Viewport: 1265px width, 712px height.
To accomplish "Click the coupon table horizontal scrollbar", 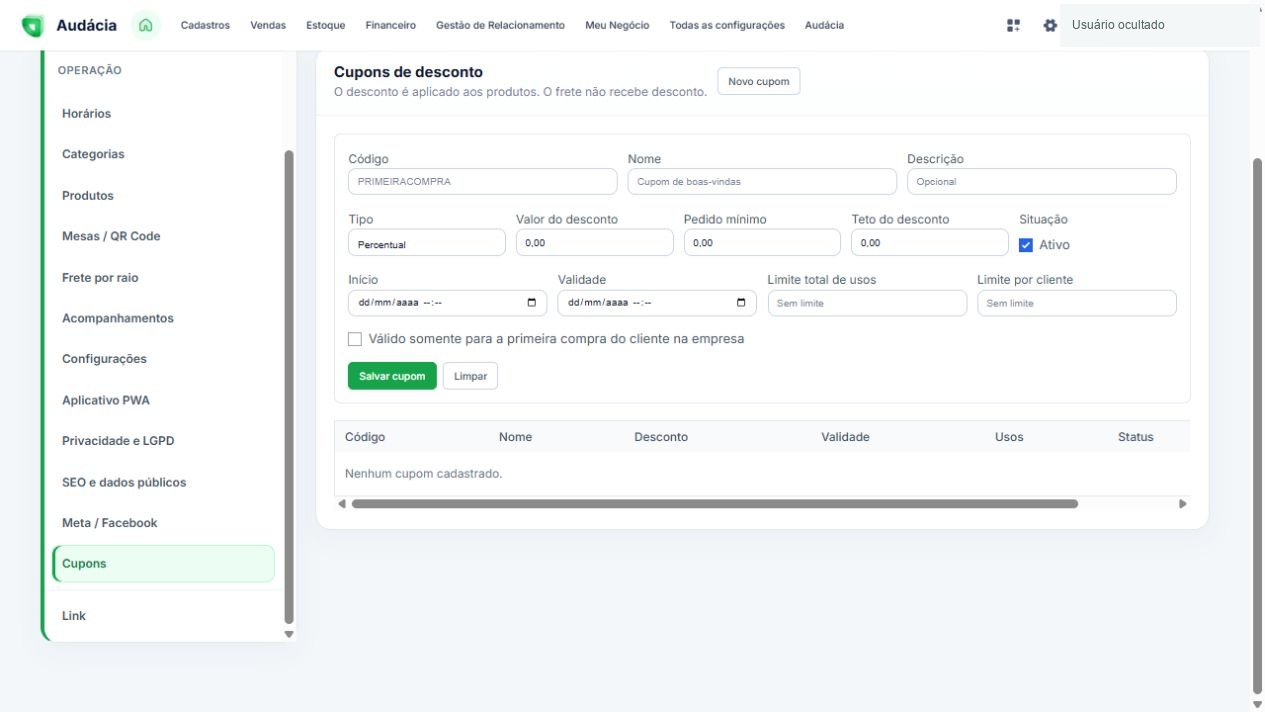I will 715,504.
